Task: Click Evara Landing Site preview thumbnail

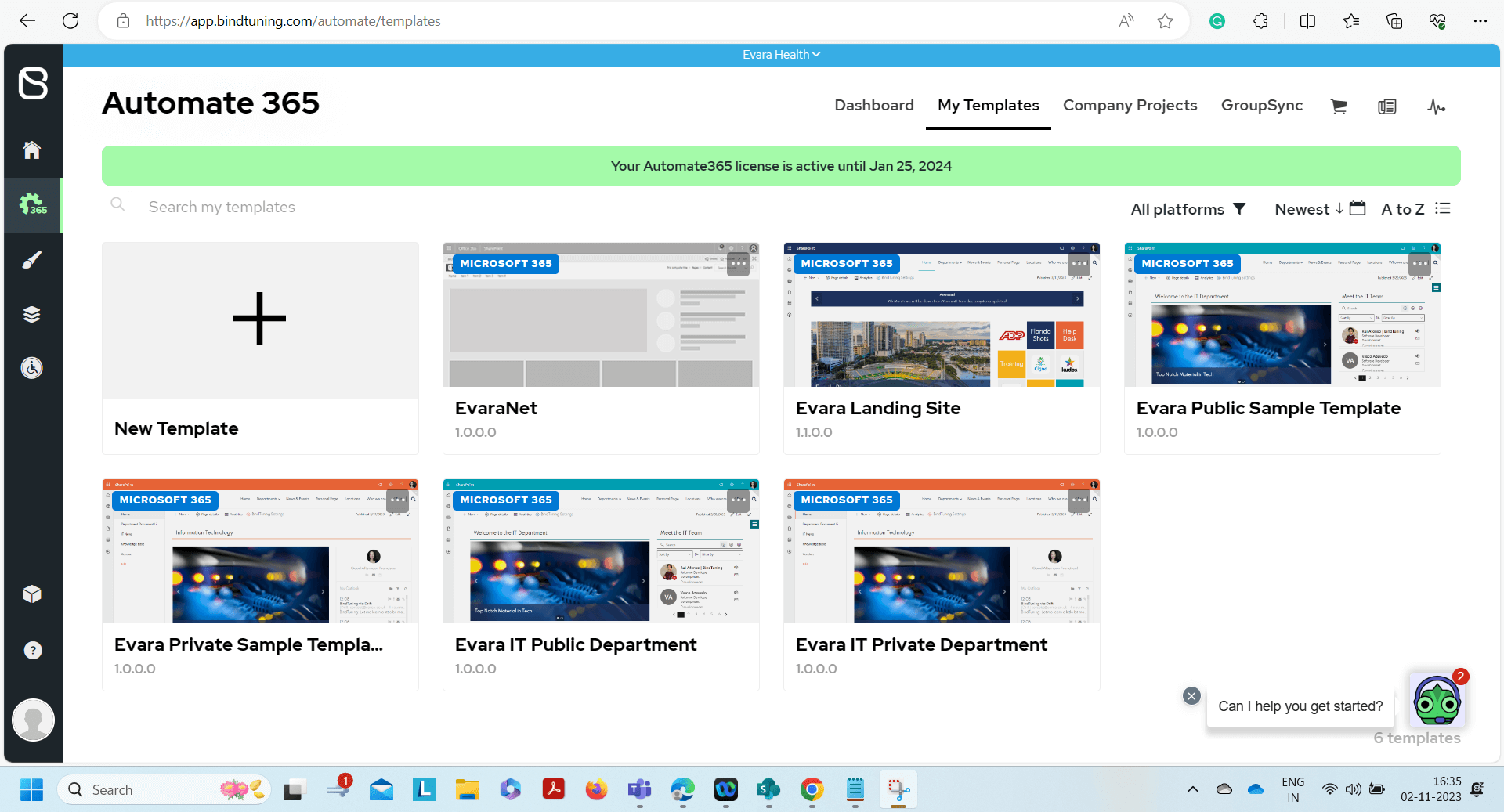Action: (x=942, y=315)
